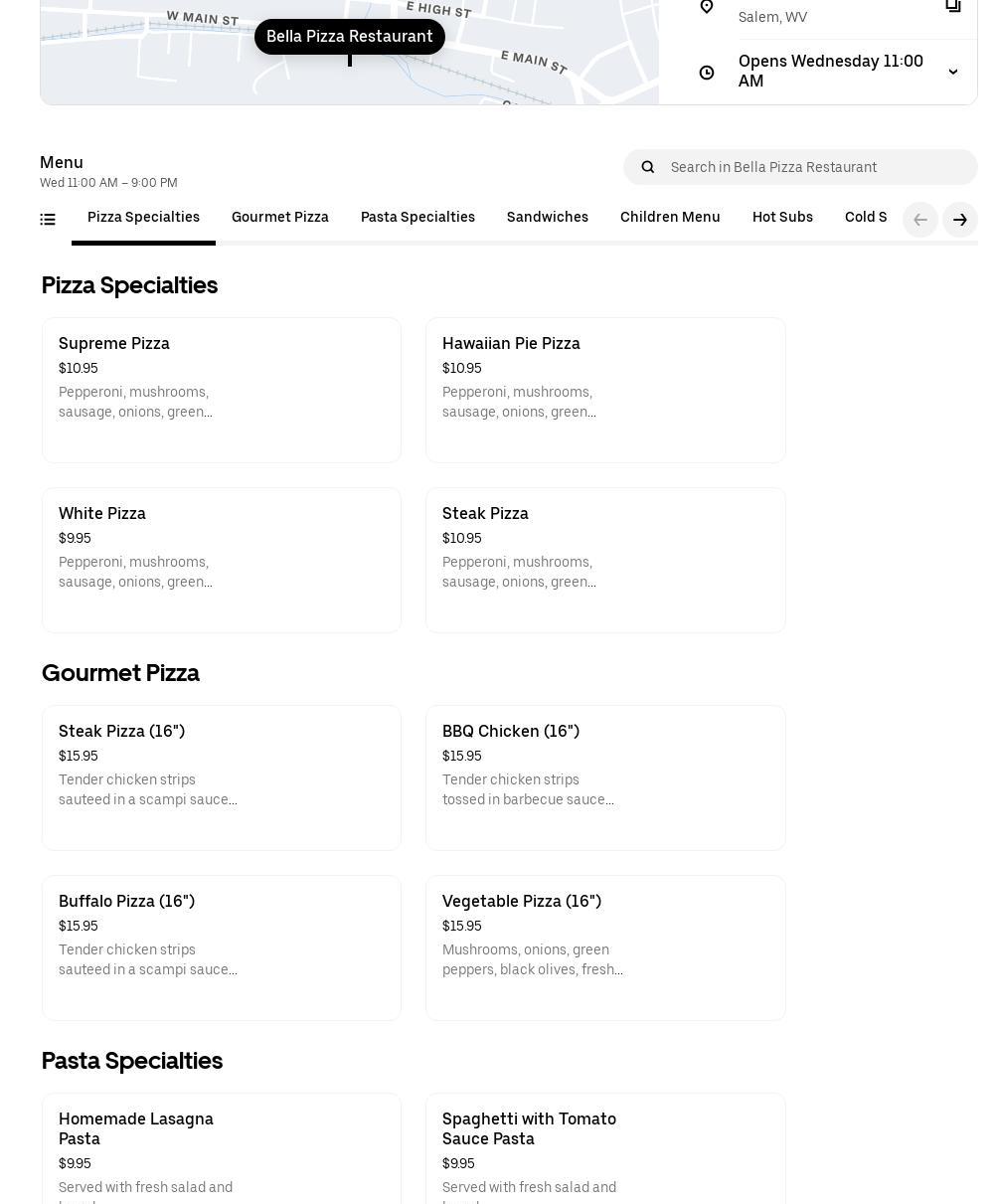The width and height of the screenshot is (998, 1204).
Task: Open the menu category list icon
Action: pos(48,220)
